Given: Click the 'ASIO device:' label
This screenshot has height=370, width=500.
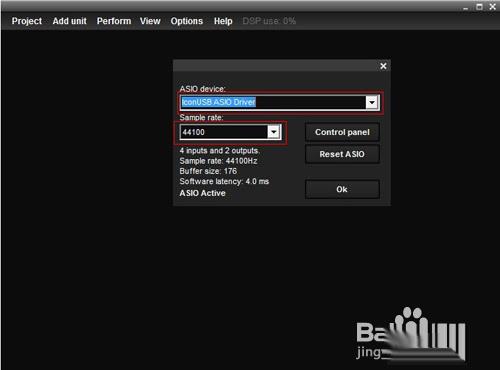Looking at the screenshot, I should pos(202,89).
